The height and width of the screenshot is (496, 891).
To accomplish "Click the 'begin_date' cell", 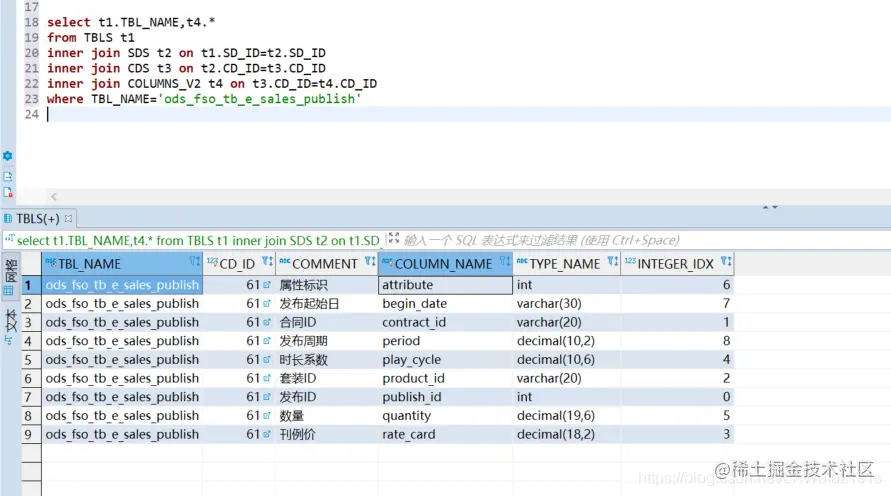I will tap(446, 303).
